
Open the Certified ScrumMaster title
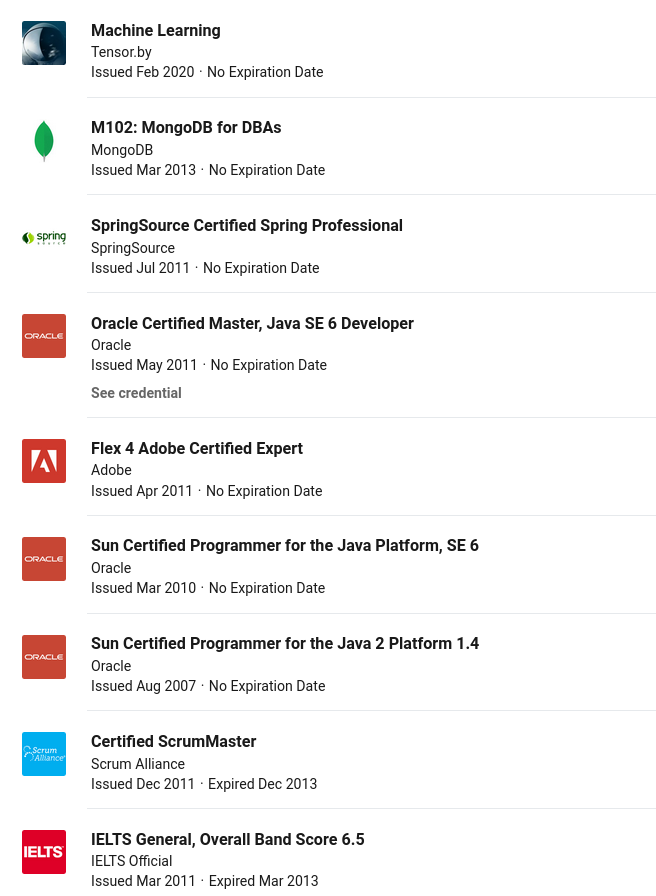[174, 742]
